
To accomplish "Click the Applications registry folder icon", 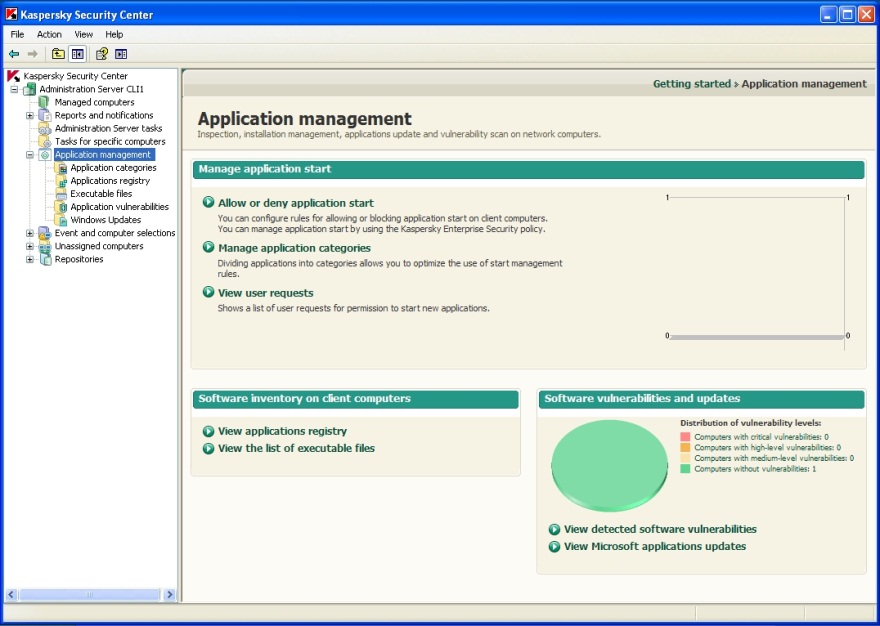I will coord(61,181).
